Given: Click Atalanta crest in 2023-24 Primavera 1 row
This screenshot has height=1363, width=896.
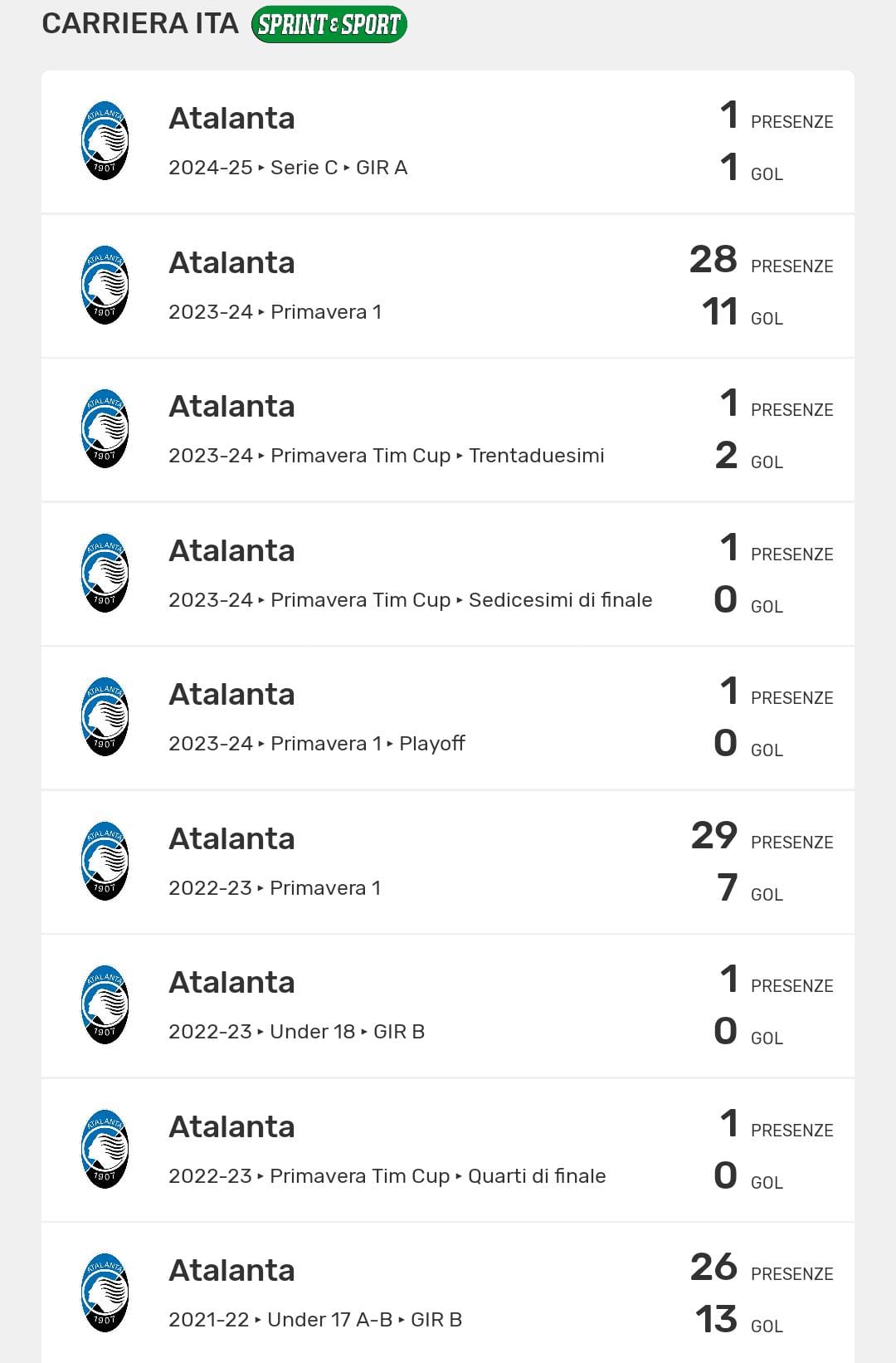Looking at the screenshot, I should pyautogui.click(x=105, y=286).
